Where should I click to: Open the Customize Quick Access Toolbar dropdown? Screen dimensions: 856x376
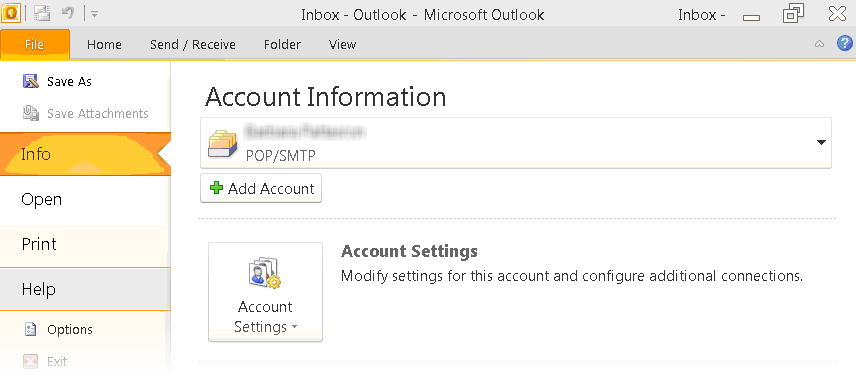[94, 14]
